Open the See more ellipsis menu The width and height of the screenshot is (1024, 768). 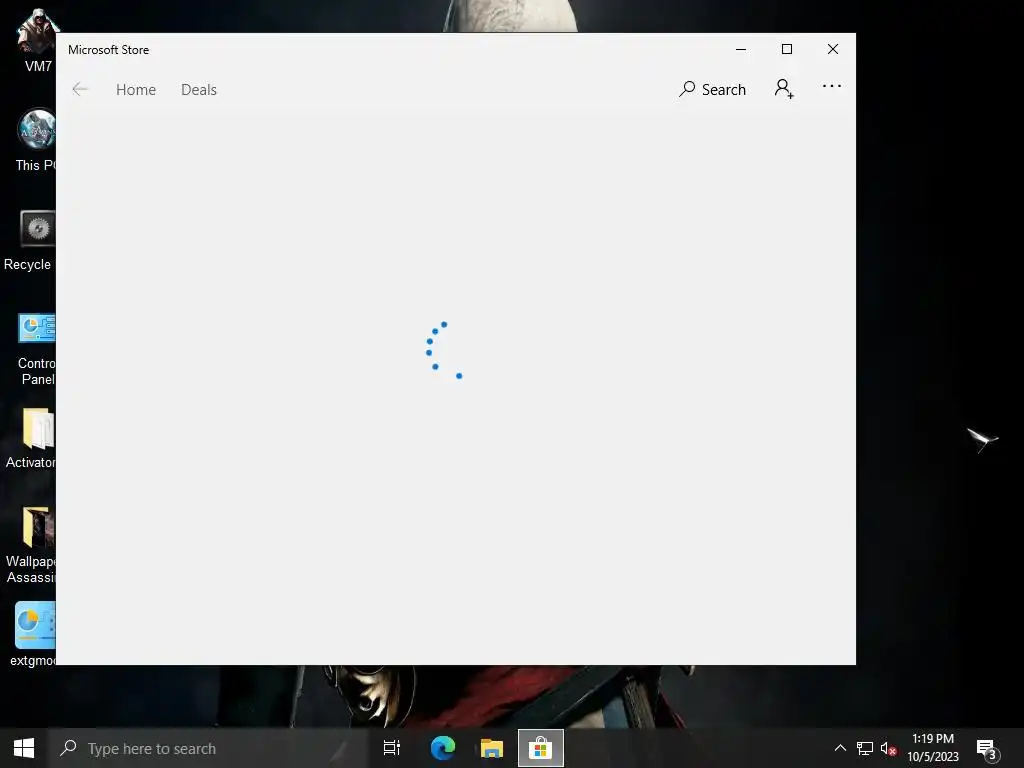coord(831,86)
